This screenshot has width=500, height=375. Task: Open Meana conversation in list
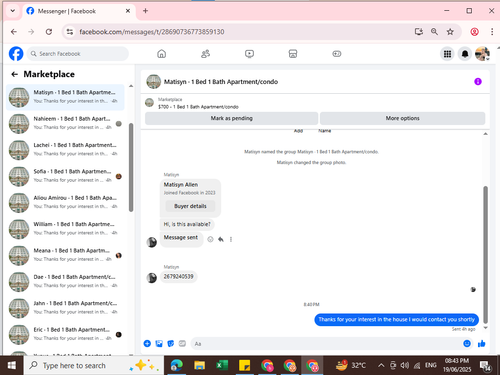pos(65,255)
